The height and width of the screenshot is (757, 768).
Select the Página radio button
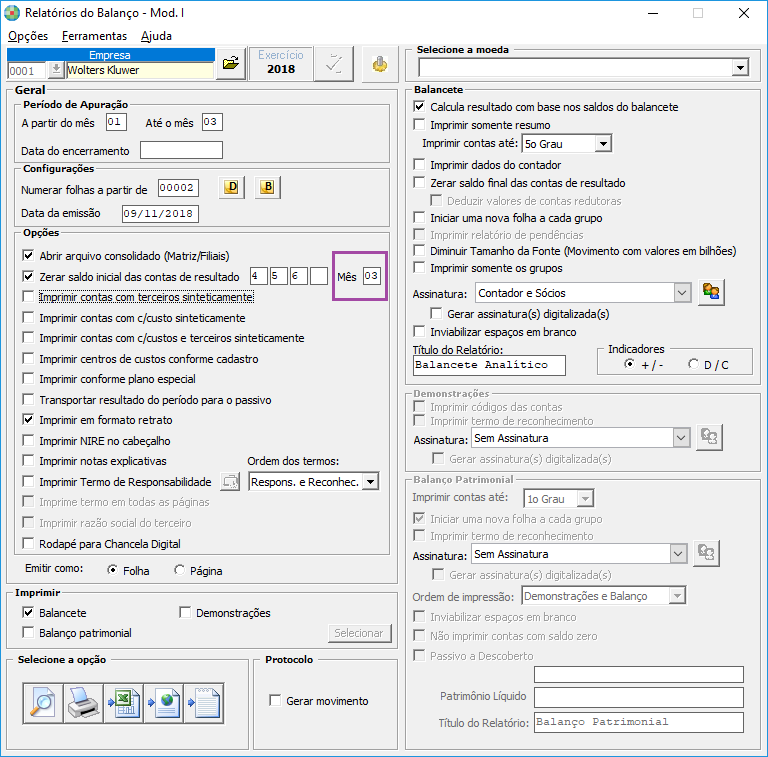pyautogui.click(x=180, y=570)
